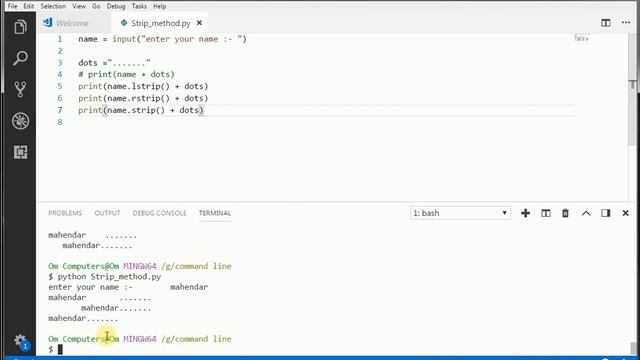
Task: Click the comment '# print(name + dots)'
Action: pyautogui.click(x=127, y=74)
